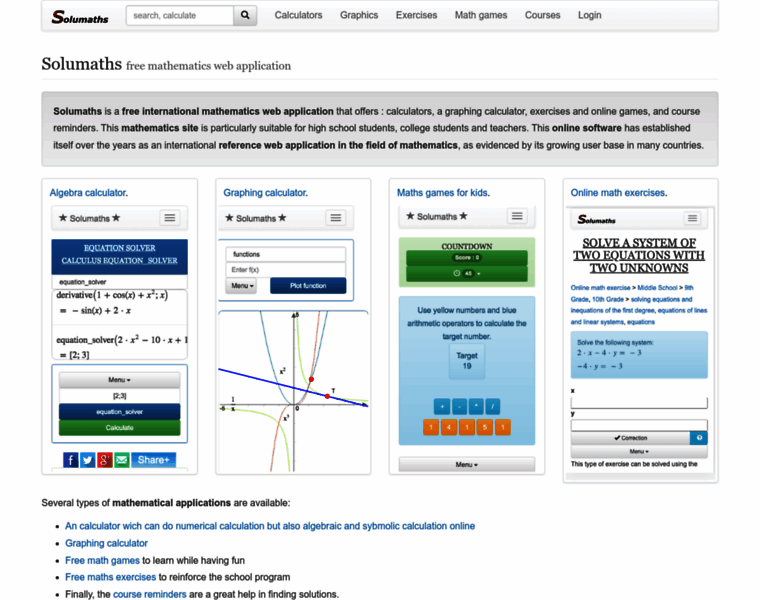Click the blue Share+ button
760x600 pixels.
[153, 460]
